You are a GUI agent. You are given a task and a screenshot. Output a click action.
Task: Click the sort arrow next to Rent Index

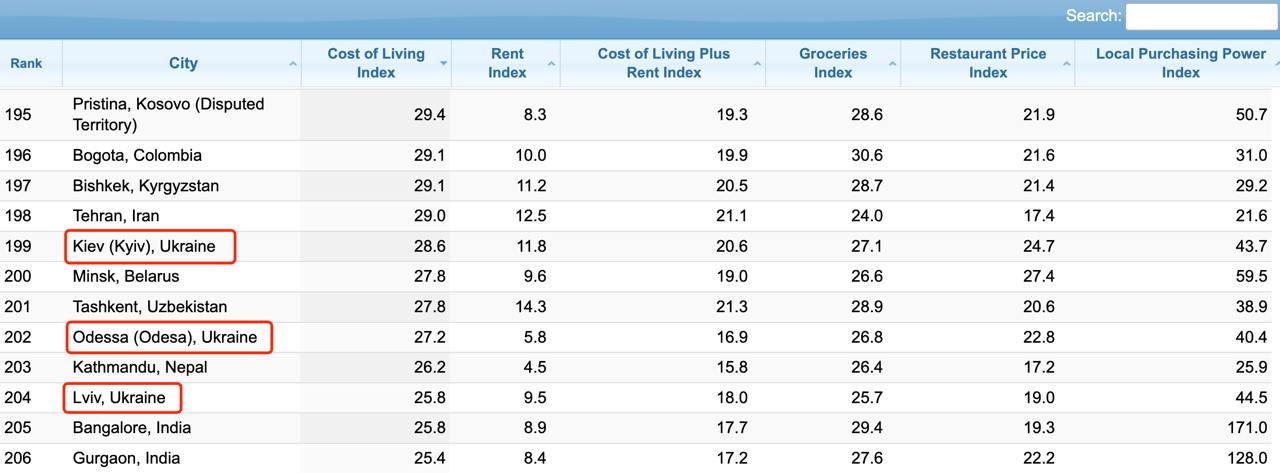[552, 64]
